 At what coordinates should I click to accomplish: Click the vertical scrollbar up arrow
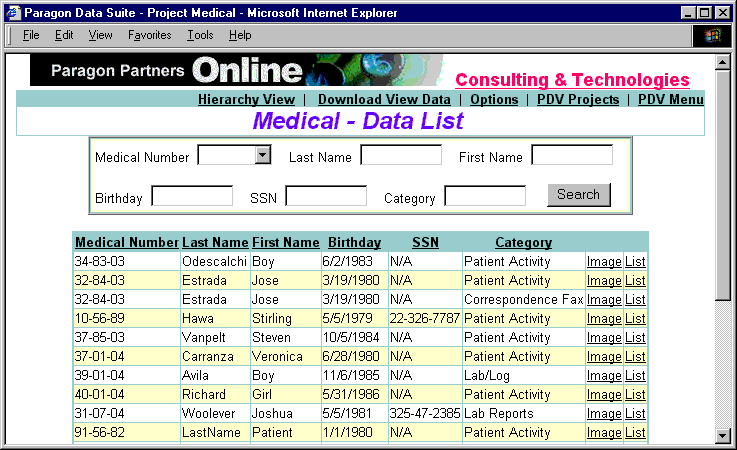[x=724, y=62]
